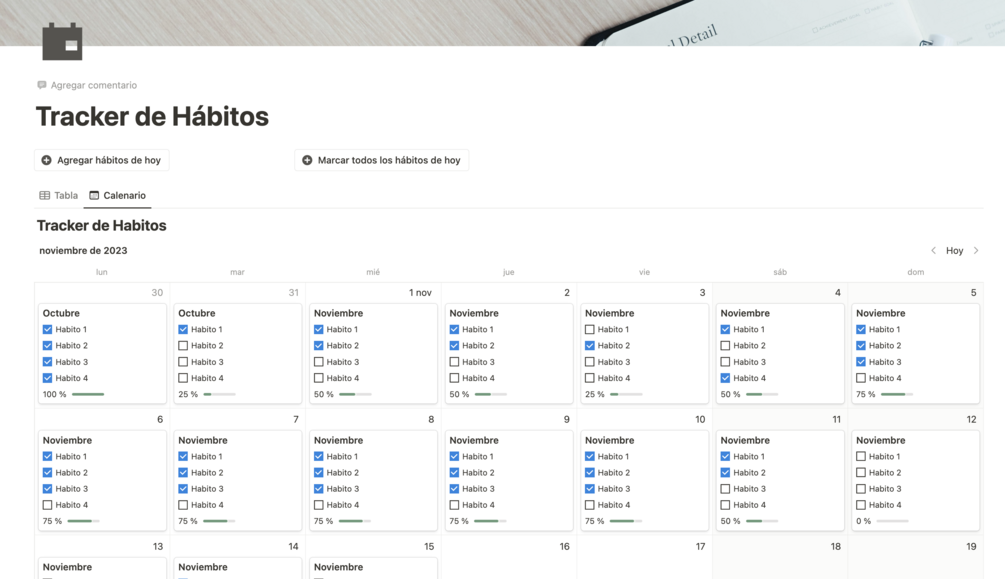Viewport: 1005px width, 579px height.
Task: Uncheck Habito 4 on November 4
Action: 725,378
